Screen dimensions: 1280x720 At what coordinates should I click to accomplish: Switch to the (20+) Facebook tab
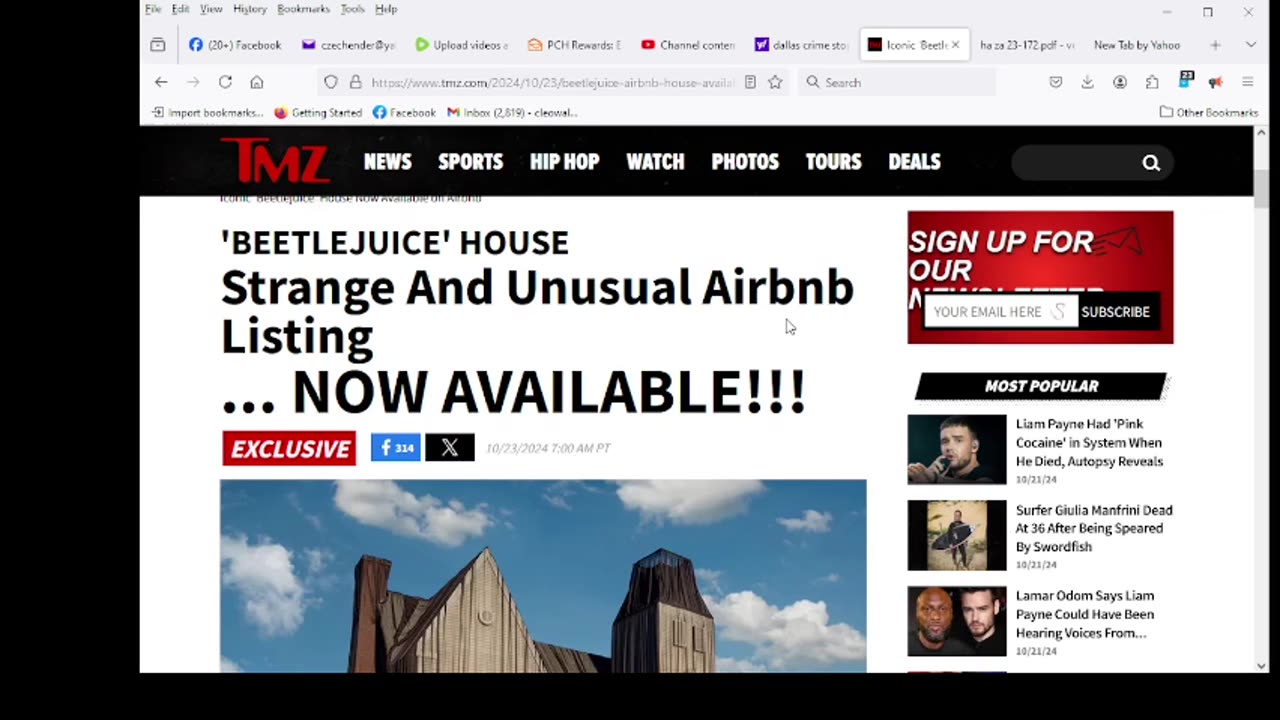(x=236, y=45)
